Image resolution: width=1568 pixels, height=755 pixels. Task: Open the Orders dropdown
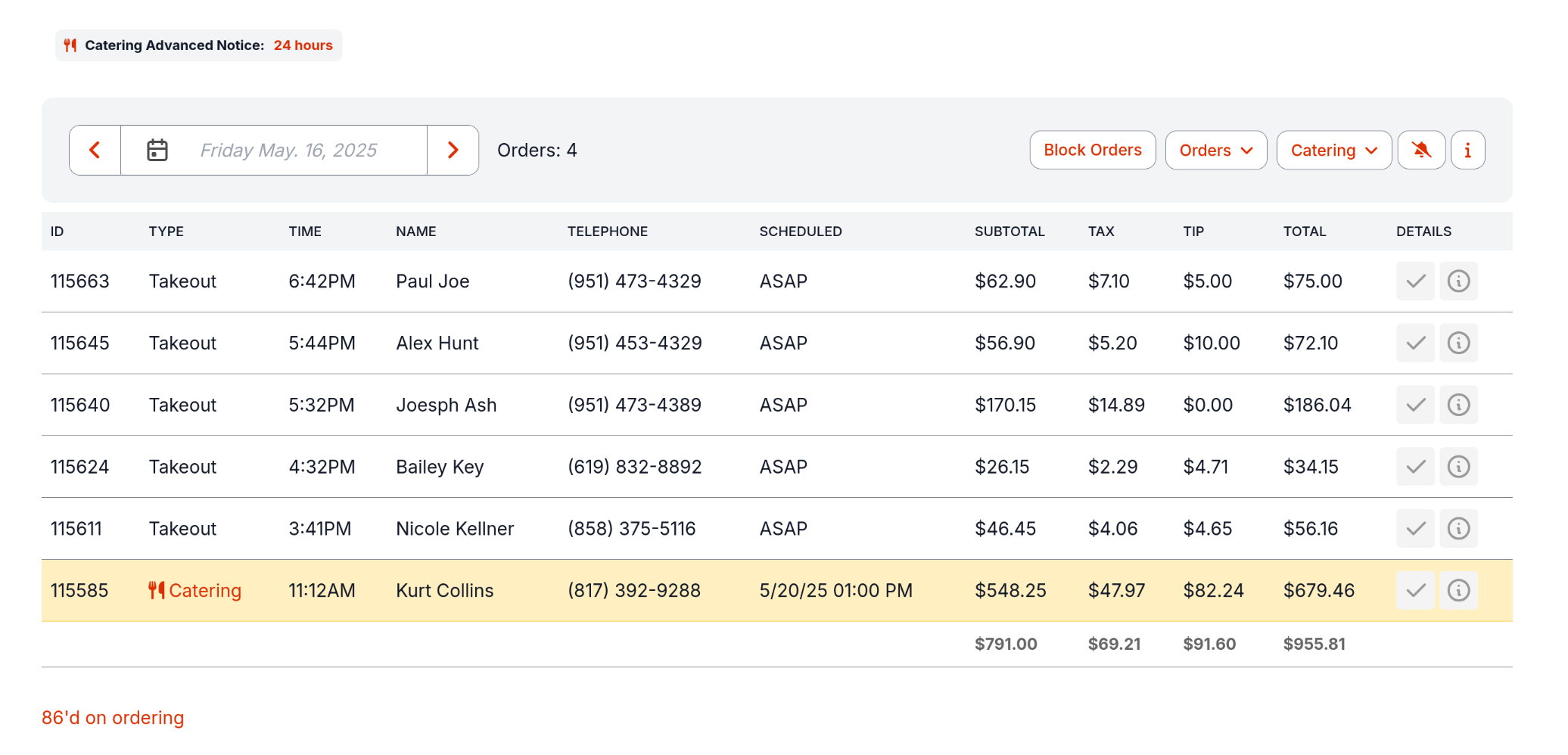(x=1215, y=150)
